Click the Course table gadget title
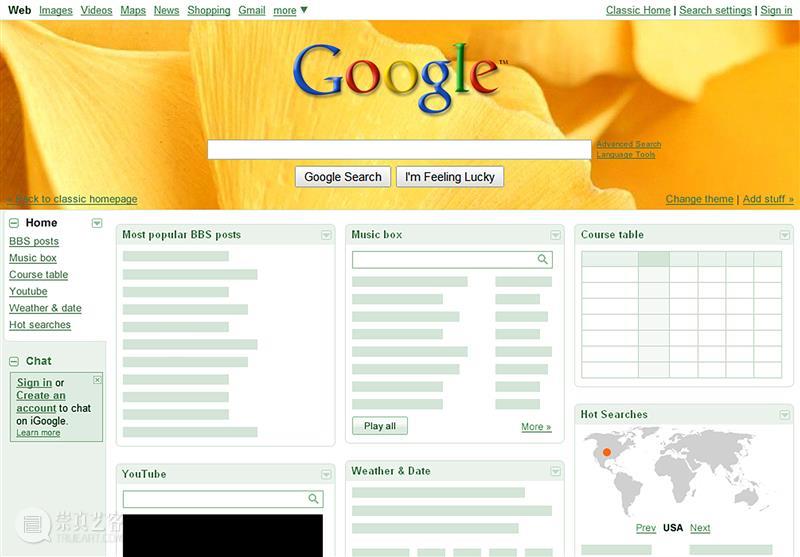 (612, 235)
